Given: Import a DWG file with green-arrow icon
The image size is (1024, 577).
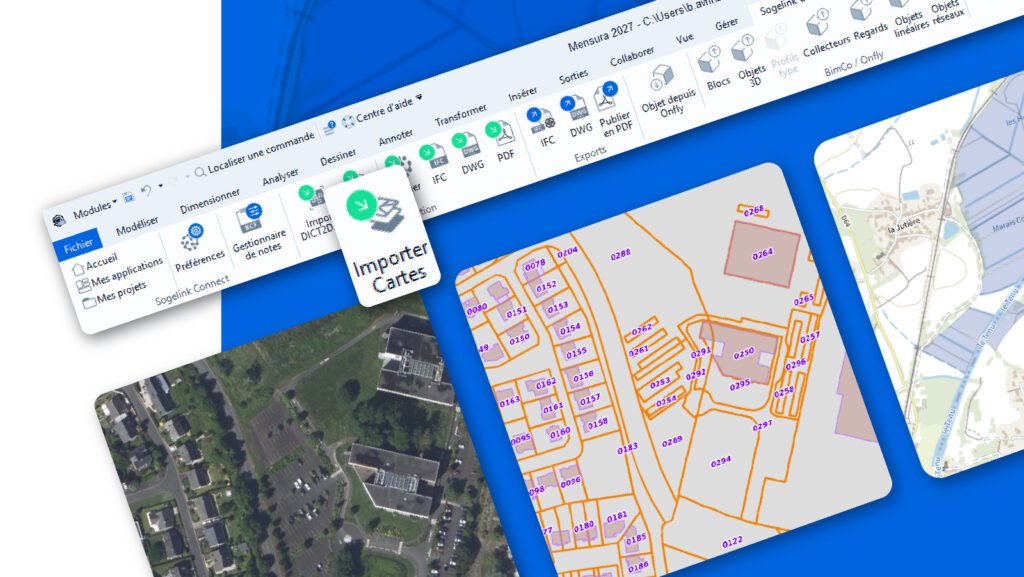Looking at the screenshot, I should click(x=466, y=145).
